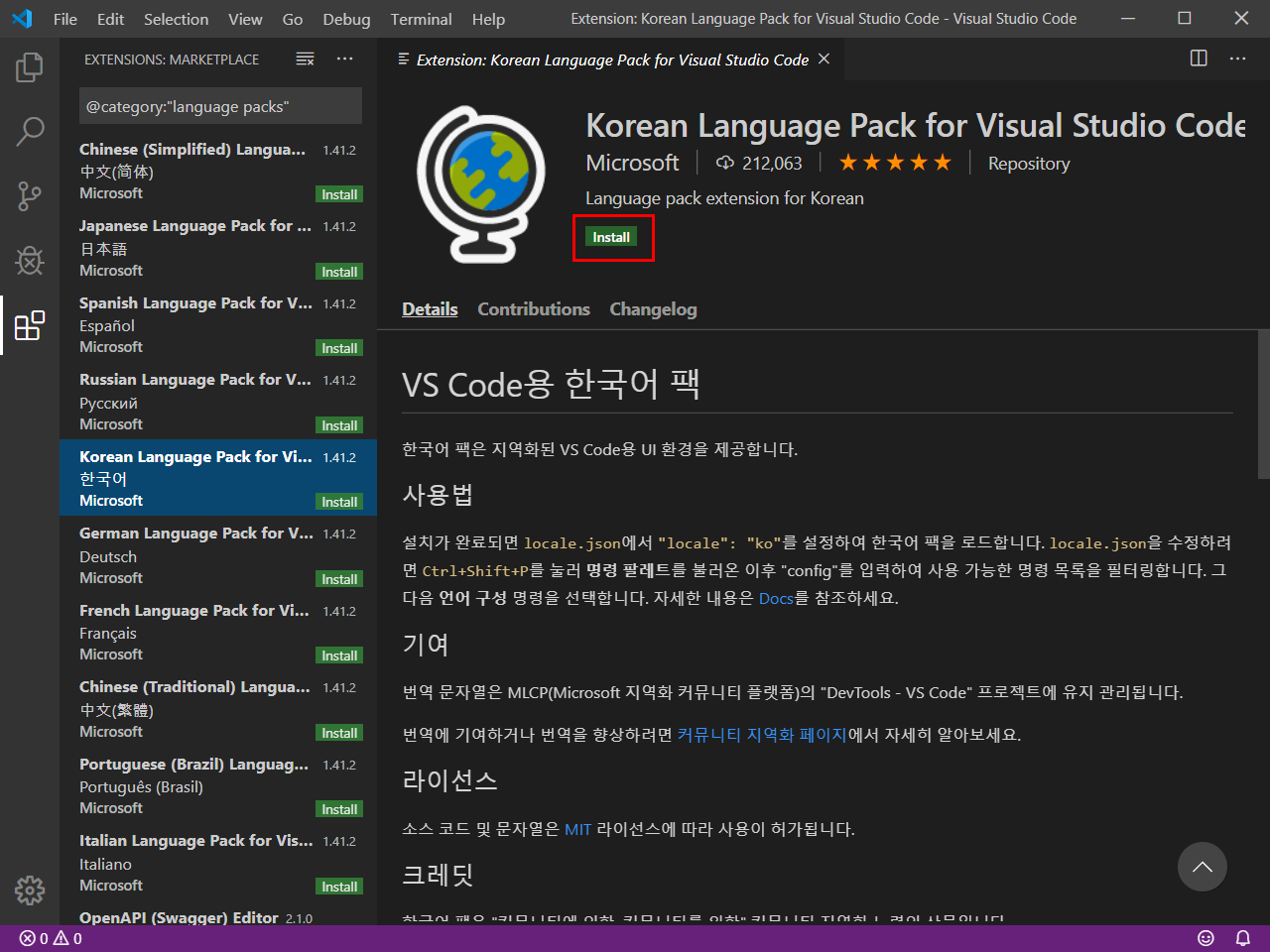Open editor More Actions ellipsis
The height and width of the screenshot is (952, 1270).
[1237, 59]
